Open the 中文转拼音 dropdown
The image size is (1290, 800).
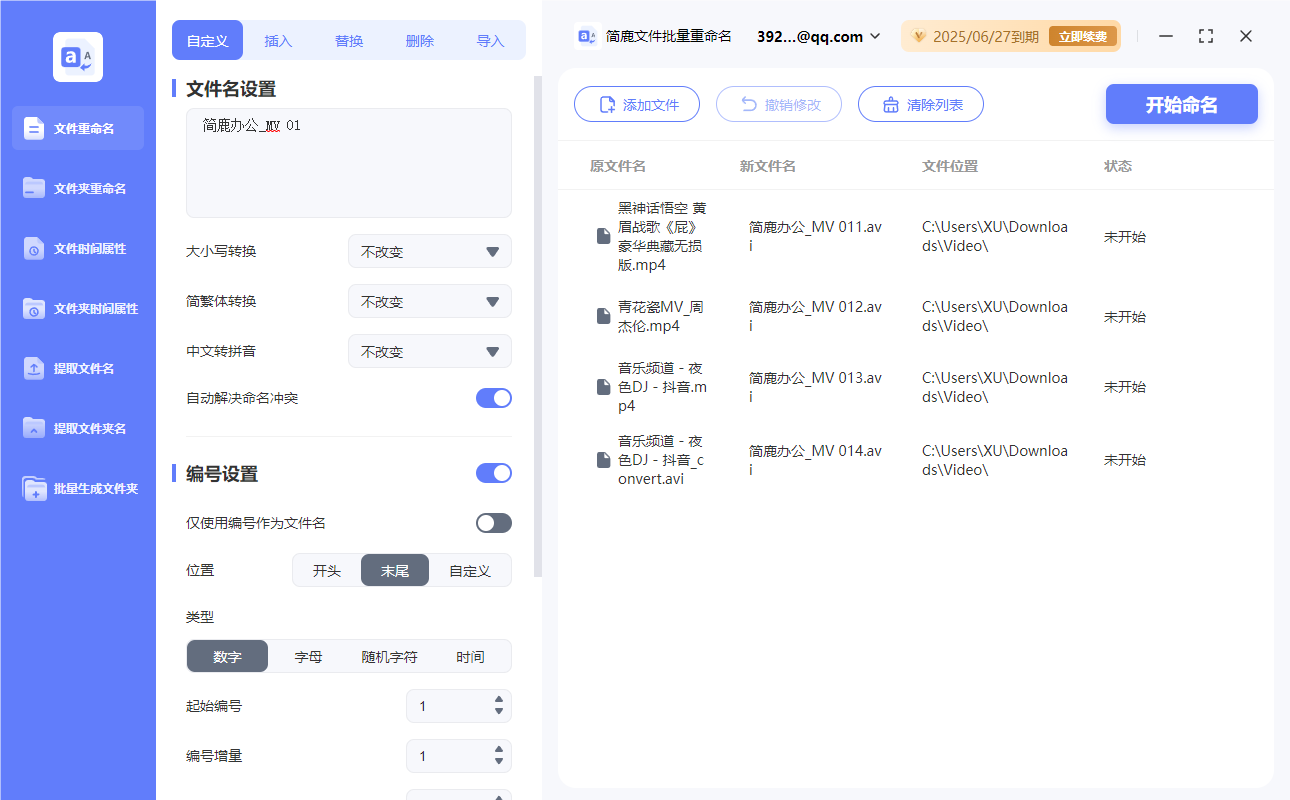tap(429, 351)
